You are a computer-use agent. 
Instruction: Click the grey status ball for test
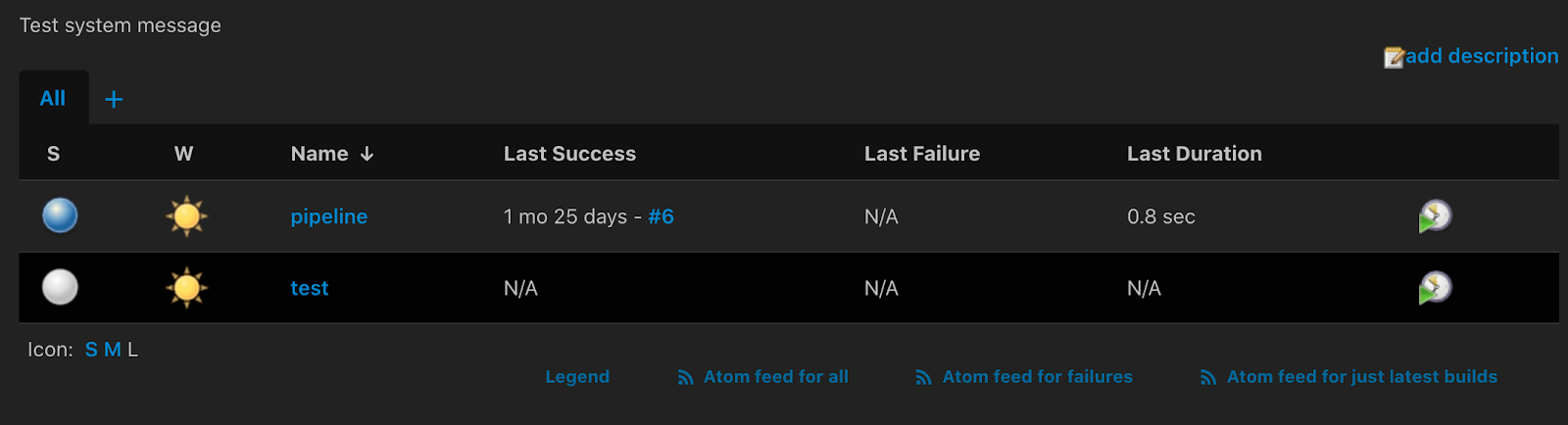[x=60, y=287]
